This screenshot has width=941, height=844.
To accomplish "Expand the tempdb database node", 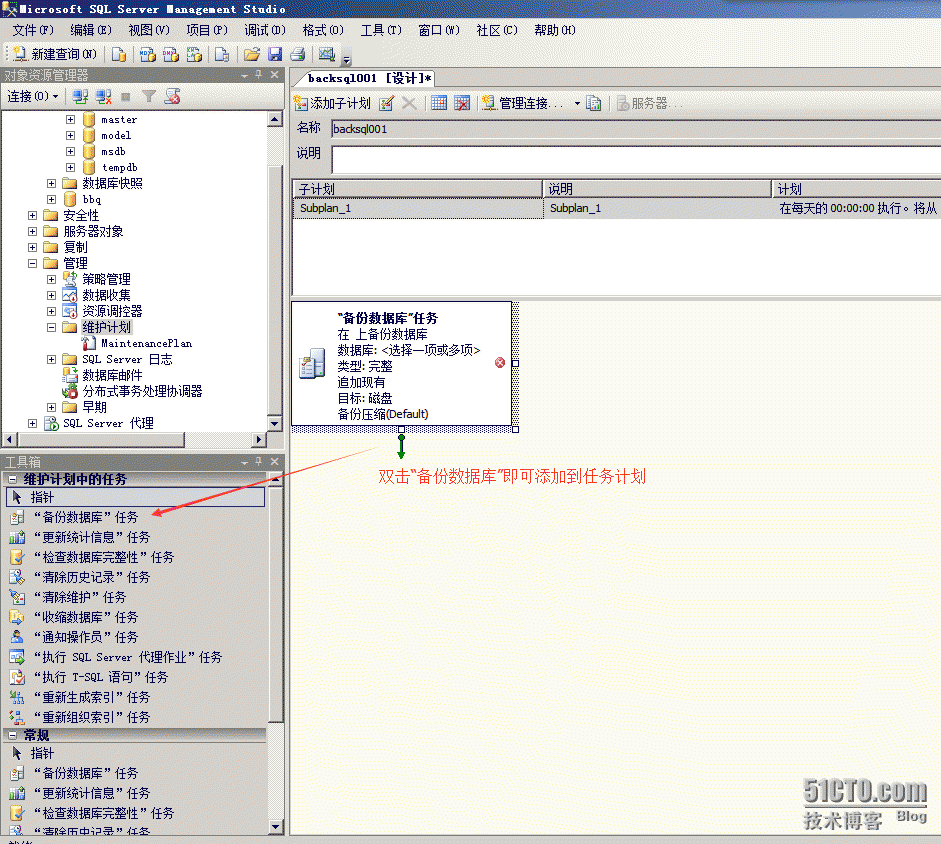I will click(x=70, y=167).
